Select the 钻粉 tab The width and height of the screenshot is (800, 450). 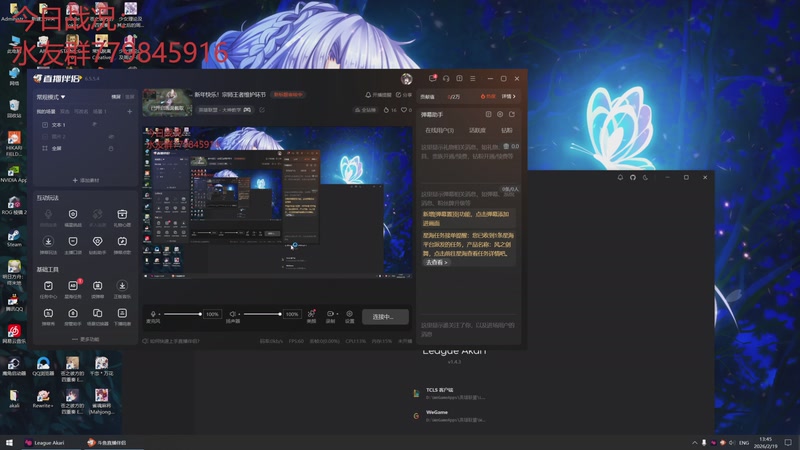pyautogui.click(x=506, y=131)
